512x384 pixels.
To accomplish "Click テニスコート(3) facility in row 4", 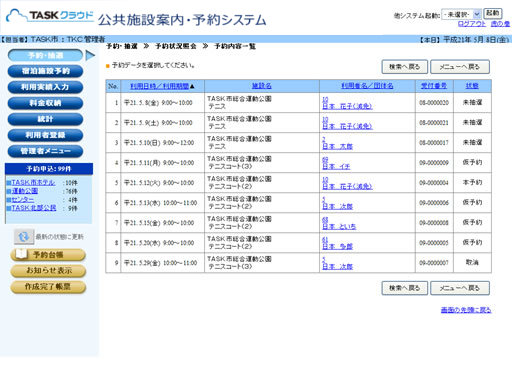I will [x=230, y=166].
